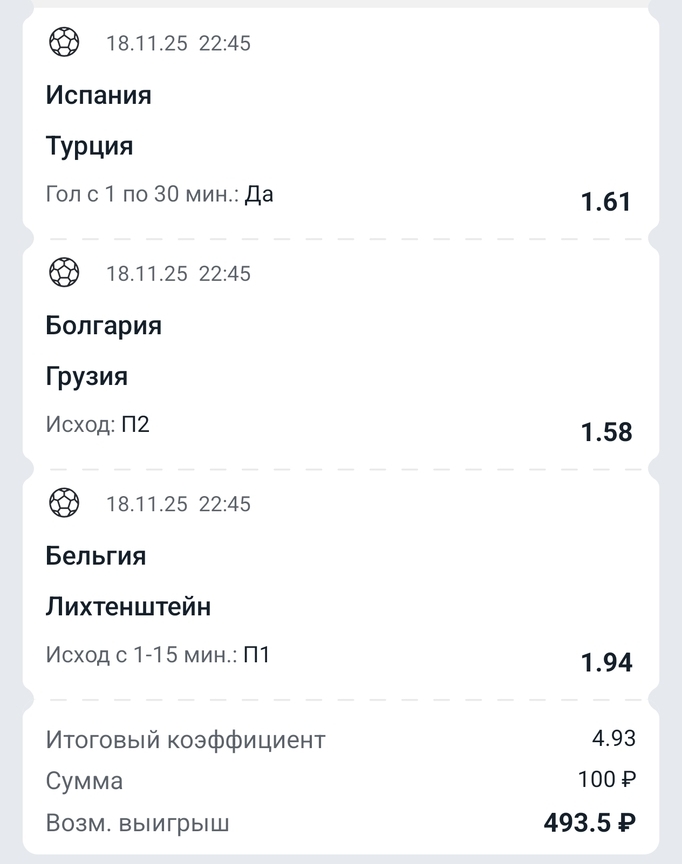Viewport: 682px width, 864px height.
Task: Click the 1.94 odds value
Action: tap(606, 662)
